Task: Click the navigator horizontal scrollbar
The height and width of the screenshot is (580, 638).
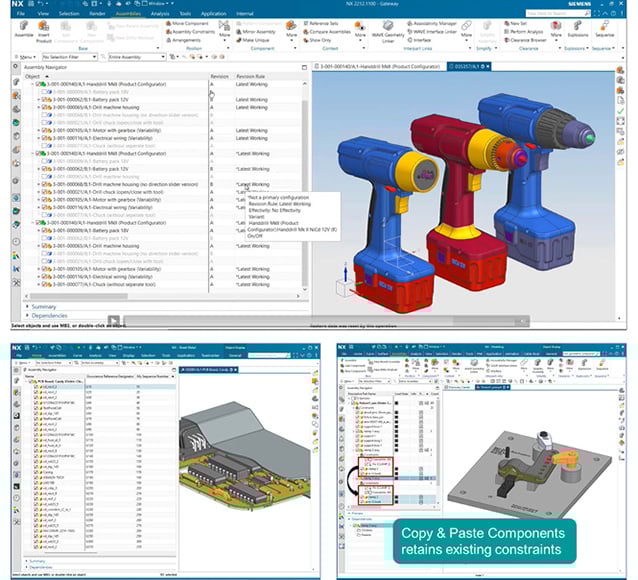Action: (x=79, y=296)
